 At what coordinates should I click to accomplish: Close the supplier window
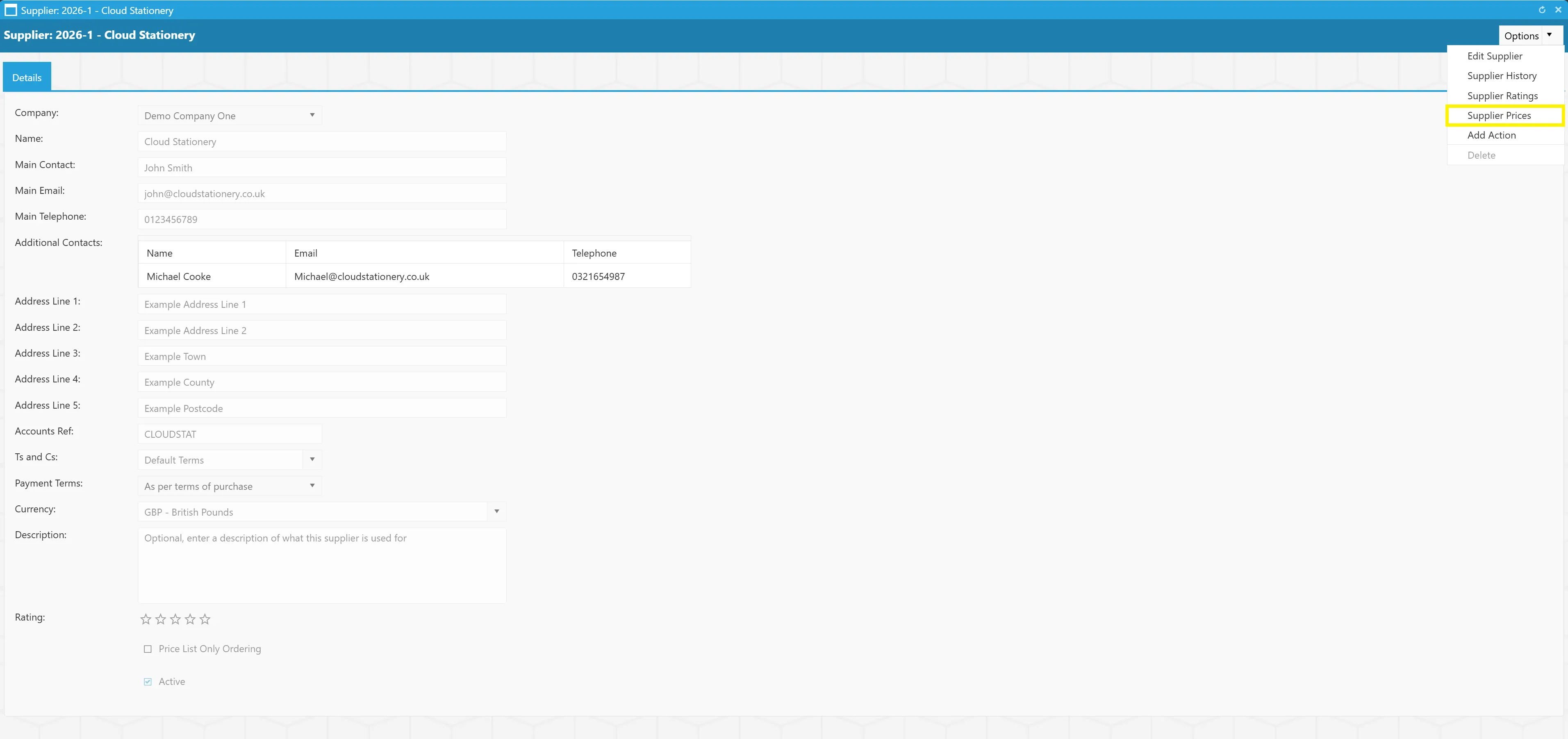(x=1558, y=10)
